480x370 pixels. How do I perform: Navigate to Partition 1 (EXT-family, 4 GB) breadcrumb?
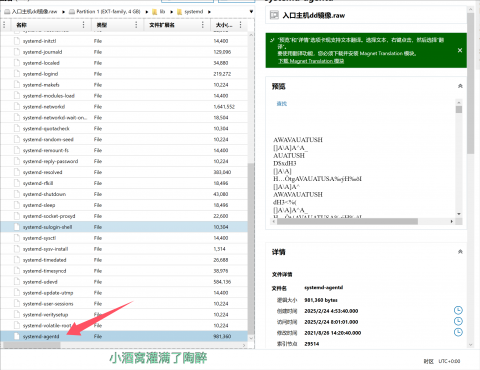click(x=108, y=12)
